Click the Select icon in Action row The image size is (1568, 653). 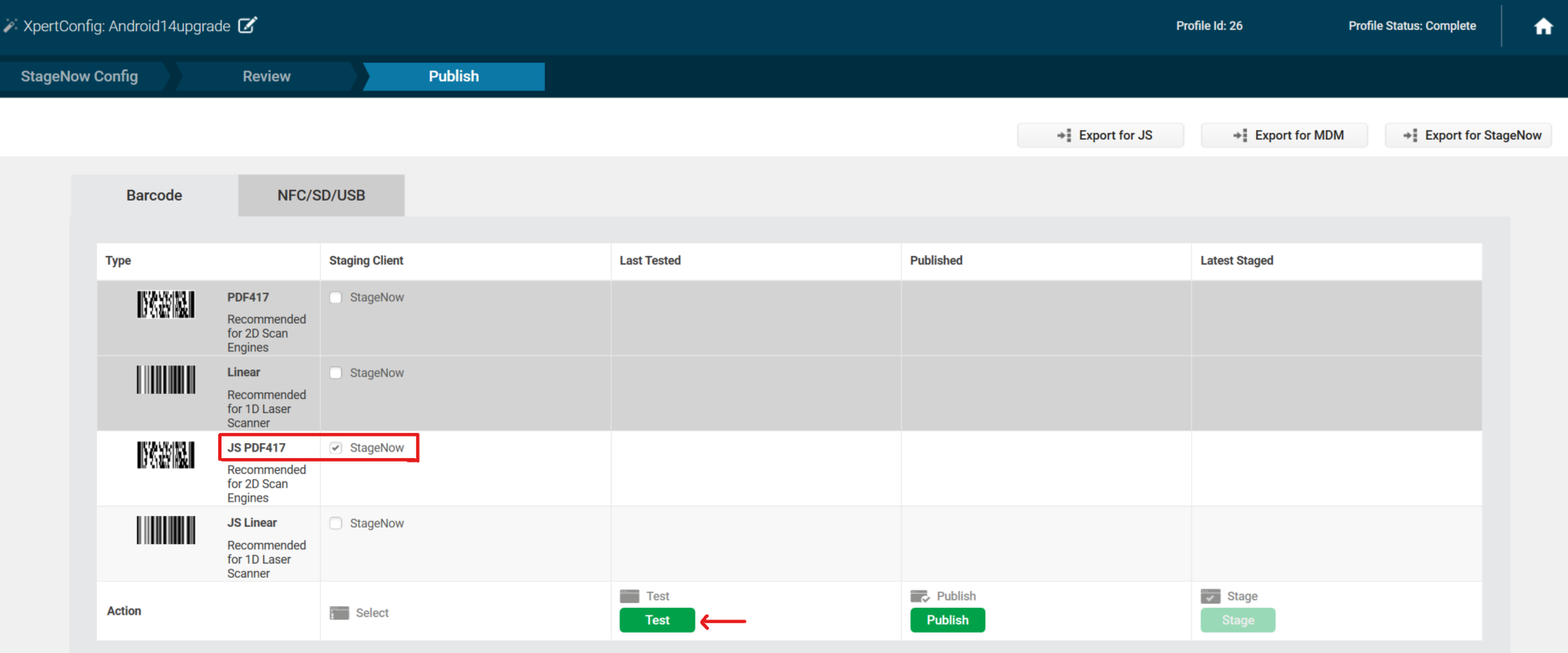tap(339, 613)
